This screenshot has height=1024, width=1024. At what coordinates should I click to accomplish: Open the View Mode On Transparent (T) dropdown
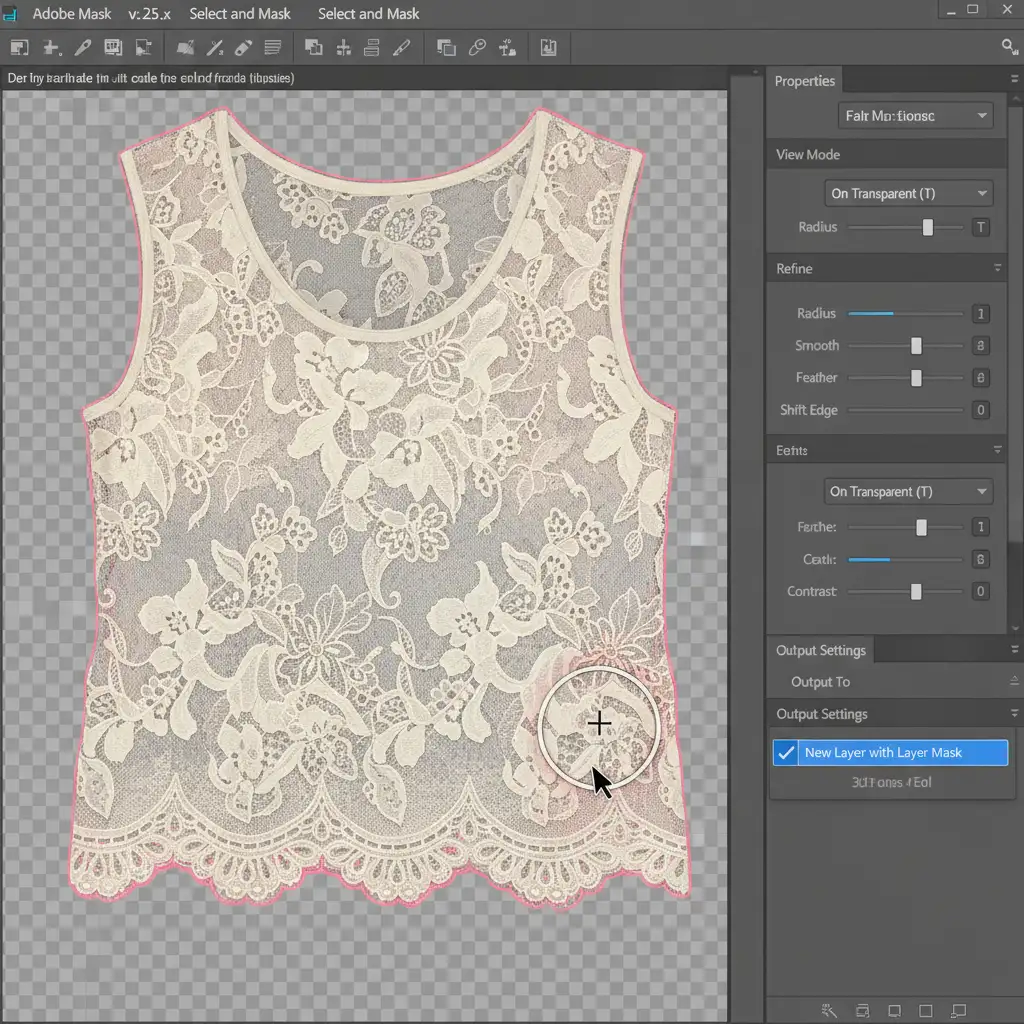pos(908,193)
